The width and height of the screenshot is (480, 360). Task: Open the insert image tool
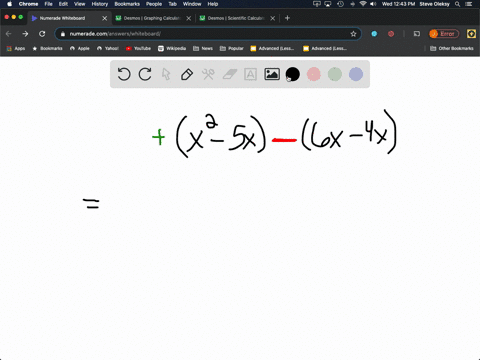[272, 74]
